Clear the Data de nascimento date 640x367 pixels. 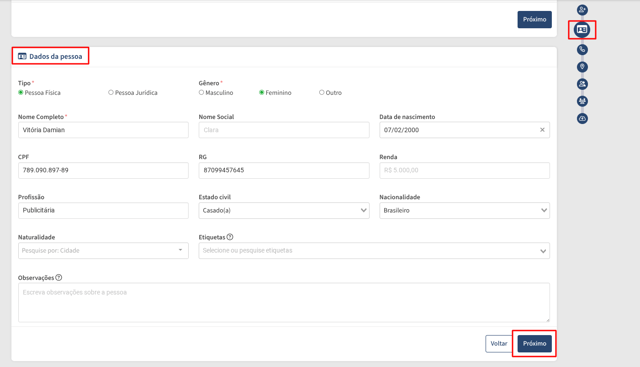(542, 130)
